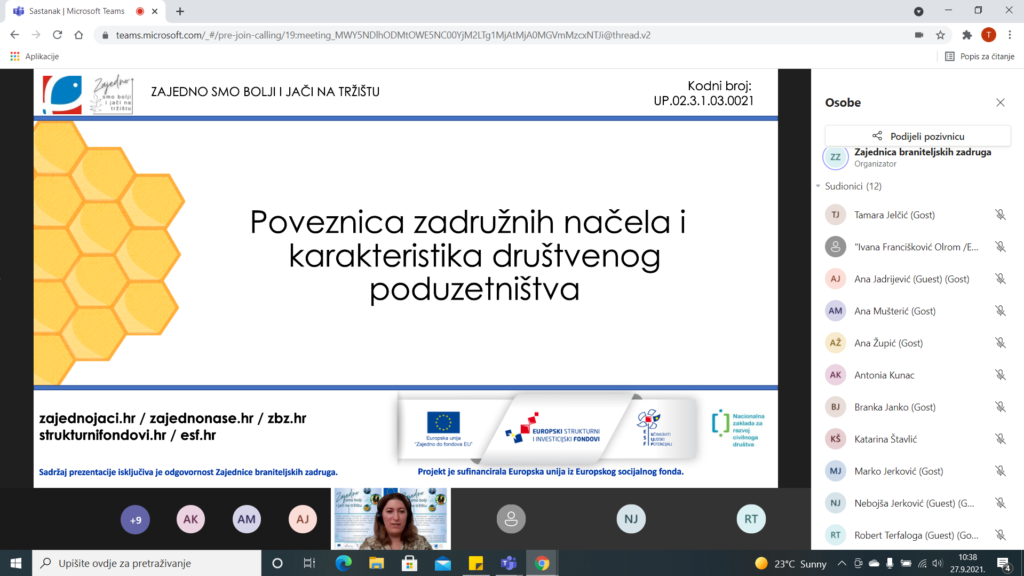
Task: Click the presenter video thumbnail
Action: 391,518
